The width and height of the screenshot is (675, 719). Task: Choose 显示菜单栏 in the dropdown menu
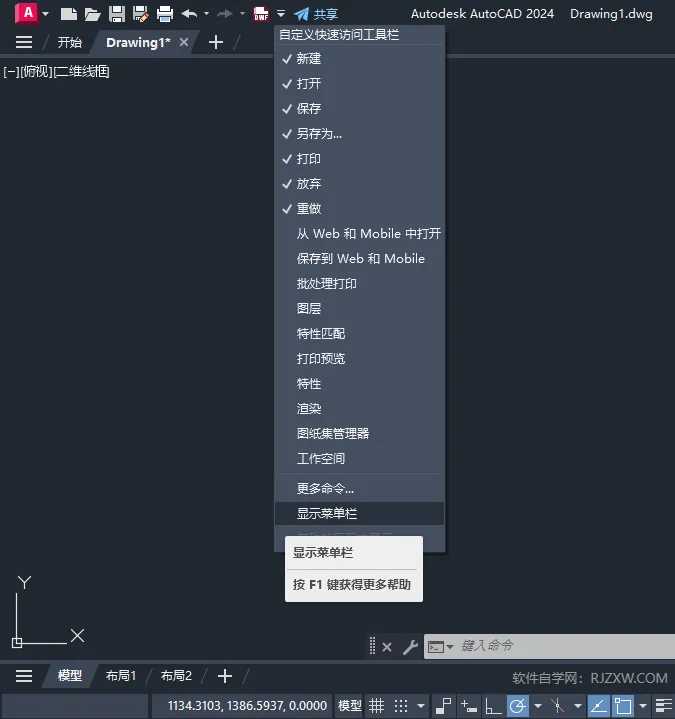click(x=360, y=514)
